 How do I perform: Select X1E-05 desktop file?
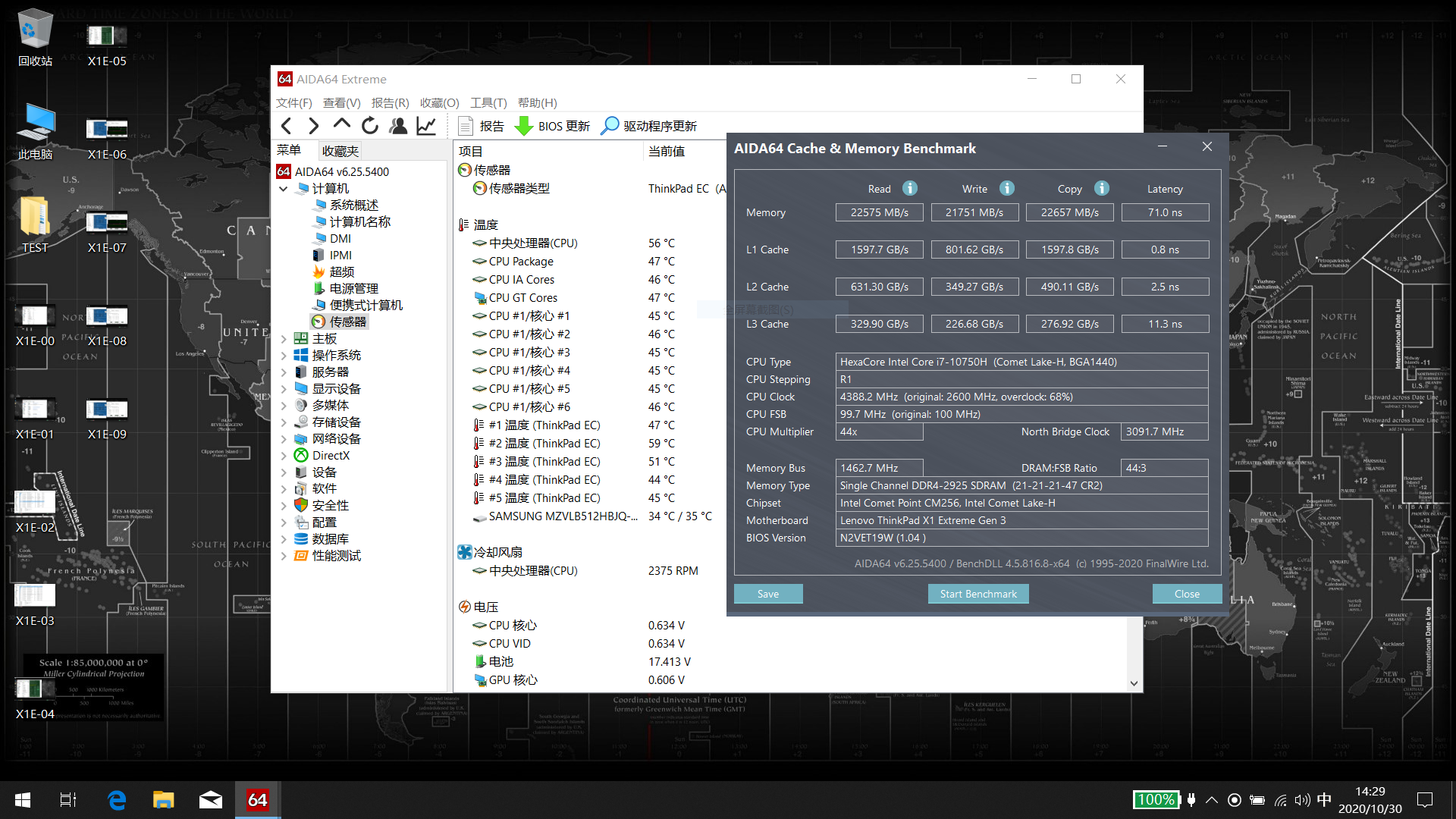pyautogui.click(x=107, y=45)
